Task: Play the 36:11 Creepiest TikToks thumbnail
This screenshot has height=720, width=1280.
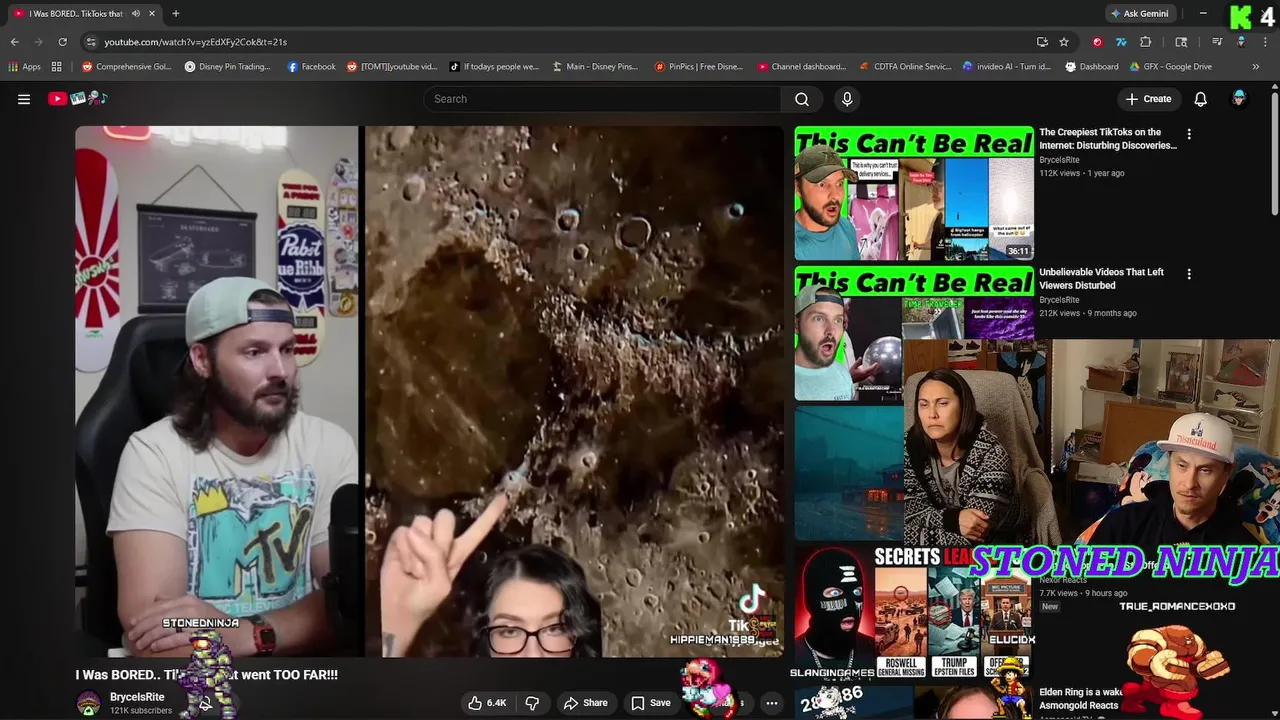Action: pyautogui.click(x=914, y=193)
